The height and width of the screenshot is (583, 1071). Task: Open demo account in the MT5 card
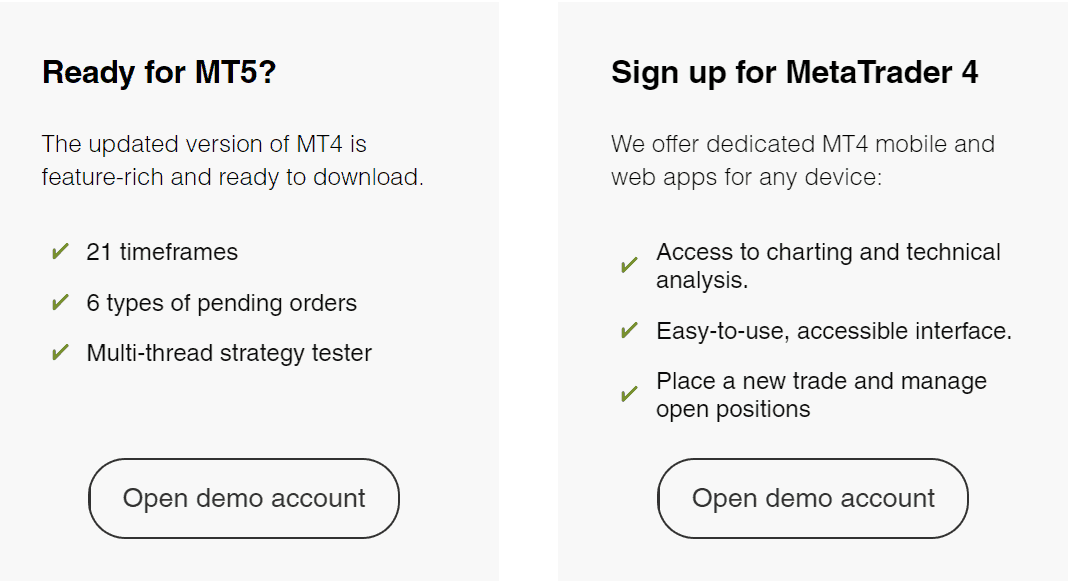tap(244, 498)
